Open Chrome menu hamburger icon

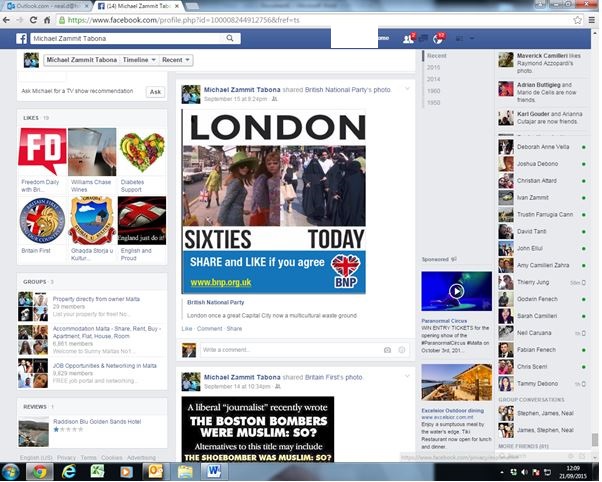592,20
